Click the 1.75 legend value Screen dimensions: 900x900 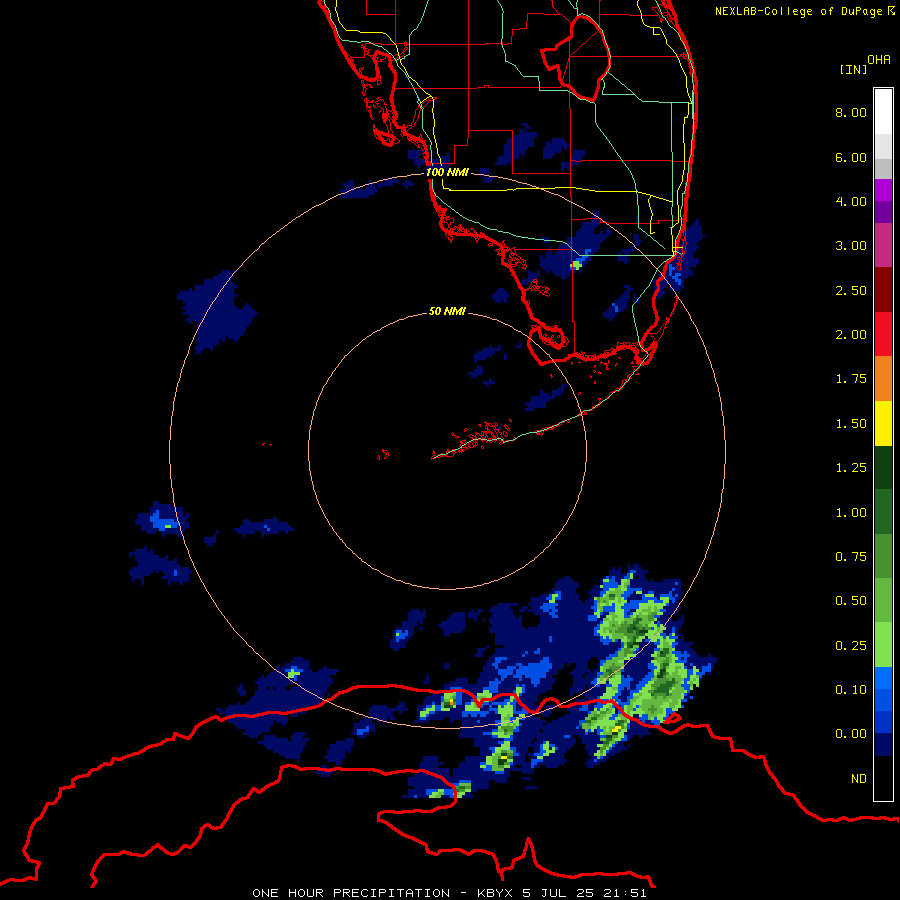(851, 379)
